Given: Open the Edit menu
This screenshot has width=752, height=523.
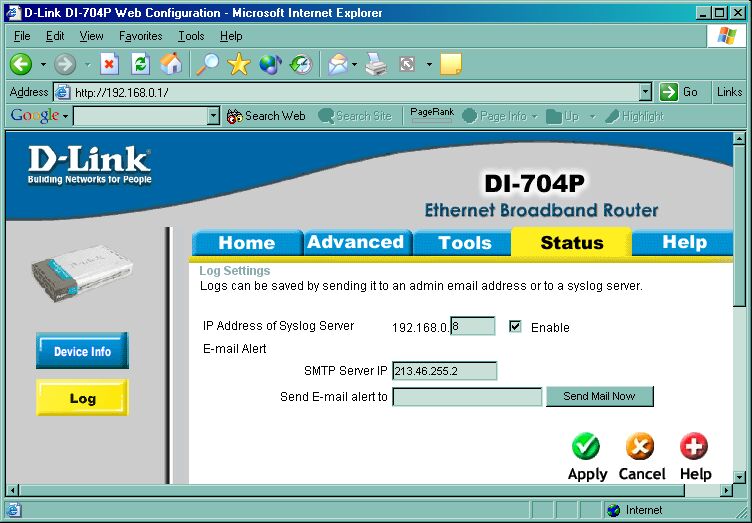Looking at the screenshot, I should tap(55, 36).
